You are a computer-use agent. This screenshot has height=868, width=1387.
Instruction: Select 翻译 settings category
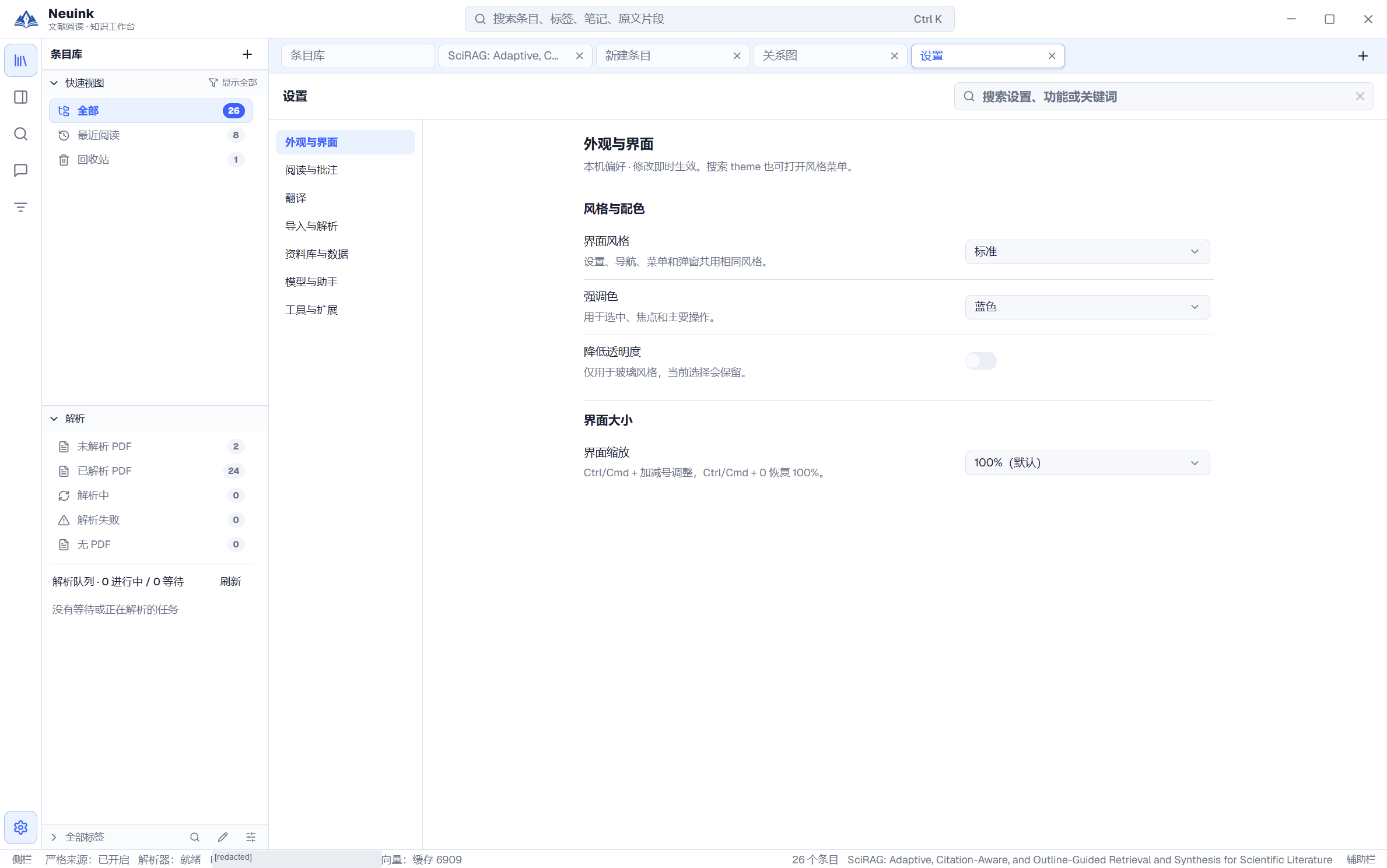pos(345,198)
